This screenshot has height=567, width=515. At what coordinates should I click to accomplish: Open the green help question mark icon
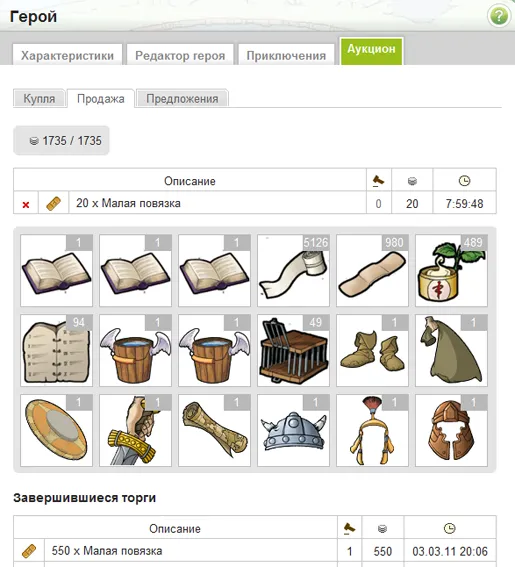click(499, 16)
